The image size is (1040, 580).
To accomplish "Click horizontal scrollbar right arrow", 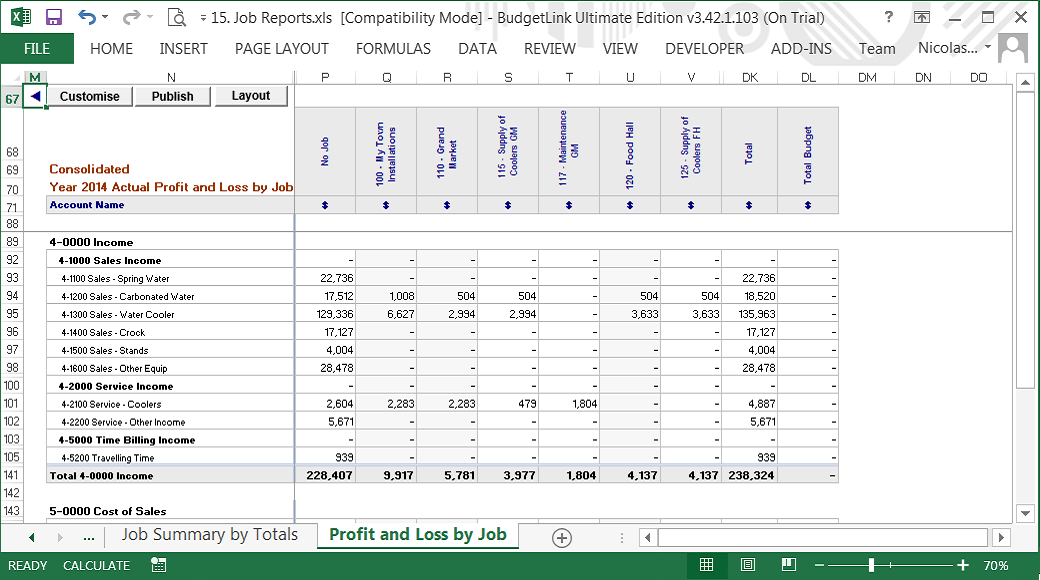I will coord(1001,538).
